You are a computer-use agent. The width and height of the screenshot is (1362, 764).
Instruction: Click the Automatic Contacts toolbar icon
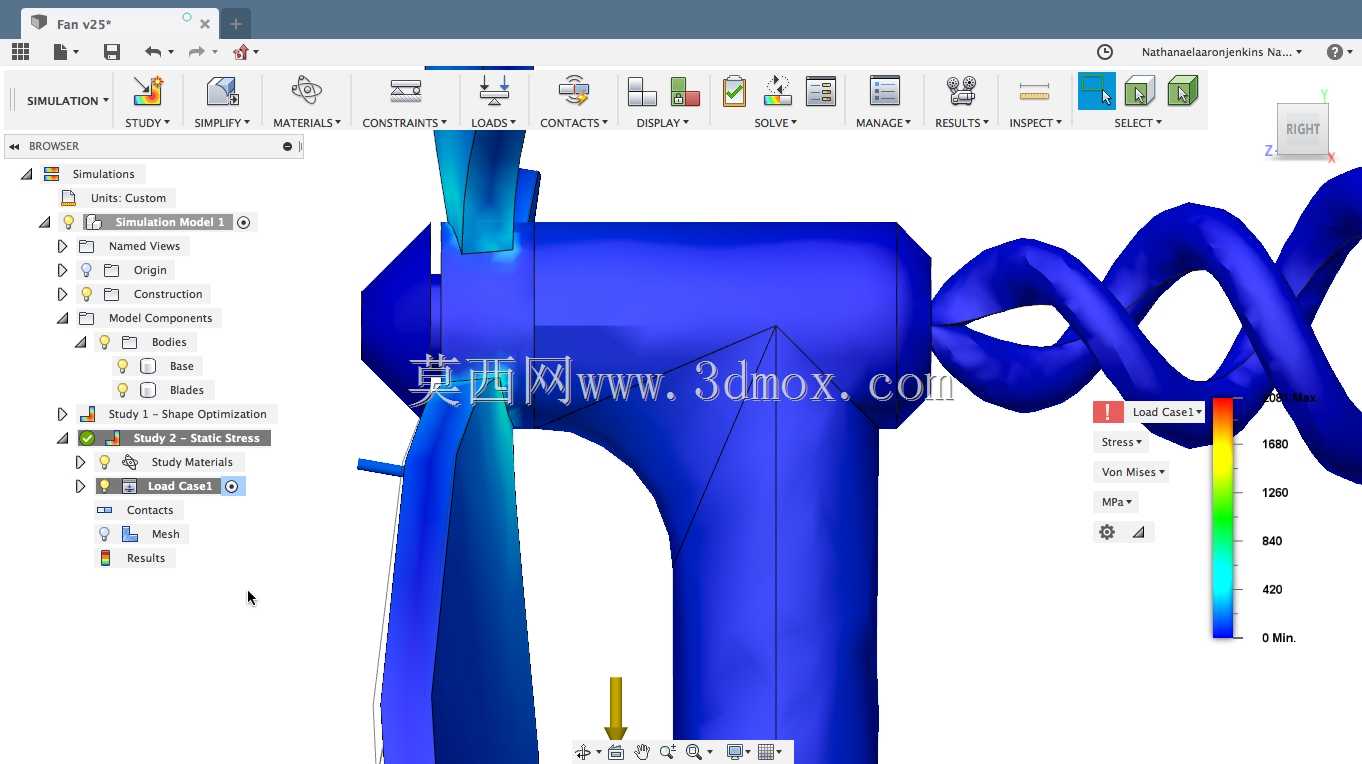(574, 91)
